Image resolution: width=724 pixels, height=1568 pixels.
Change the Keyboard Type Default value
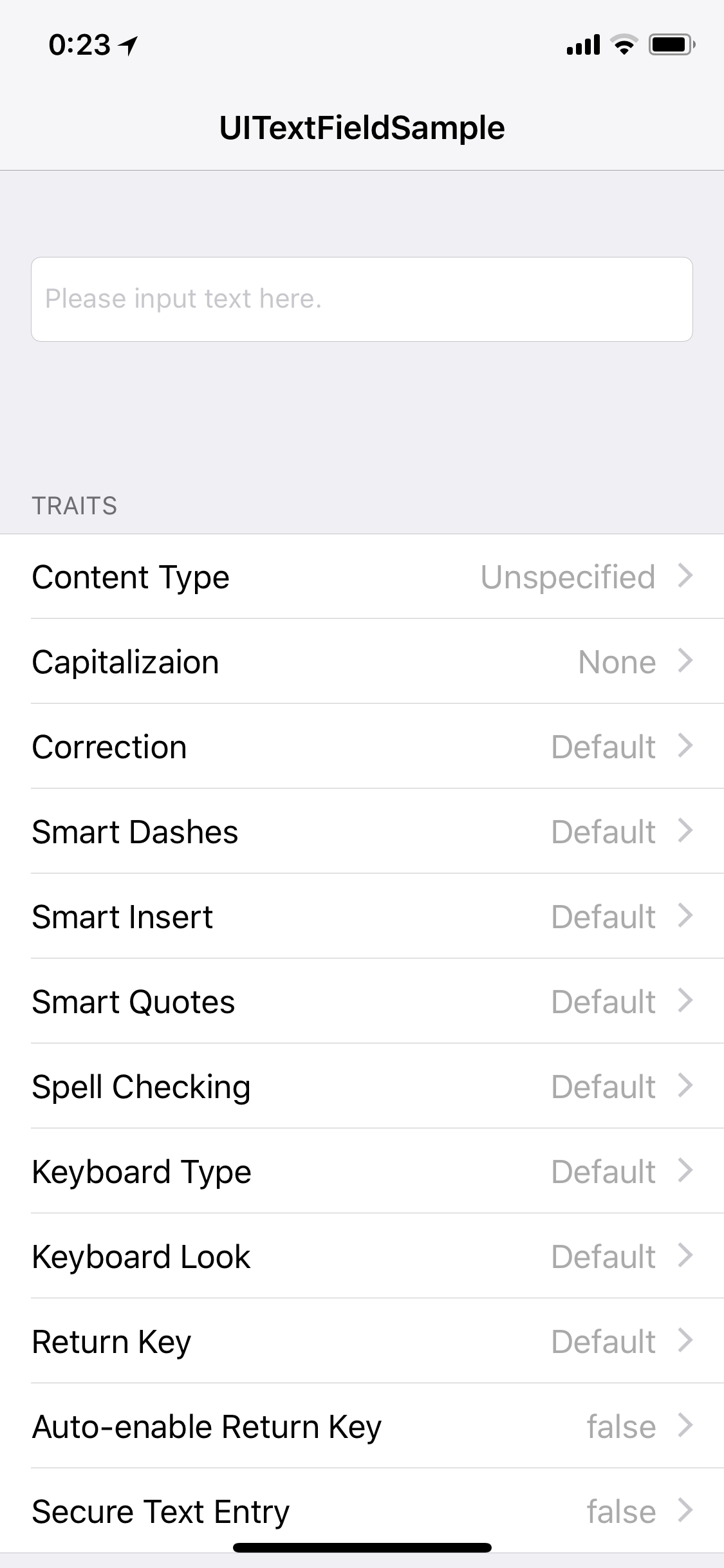603,1171
